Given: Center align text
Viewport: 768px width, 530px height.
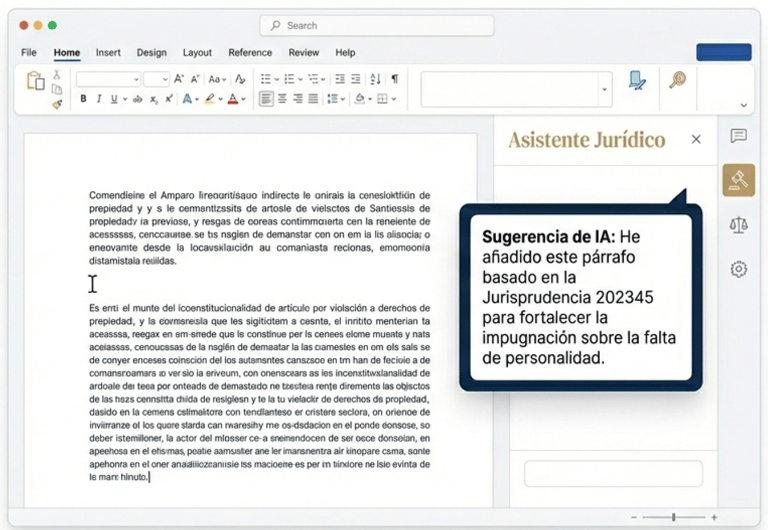Looking at the screenshot, I should pyautogui.click(x=283, y=99).
